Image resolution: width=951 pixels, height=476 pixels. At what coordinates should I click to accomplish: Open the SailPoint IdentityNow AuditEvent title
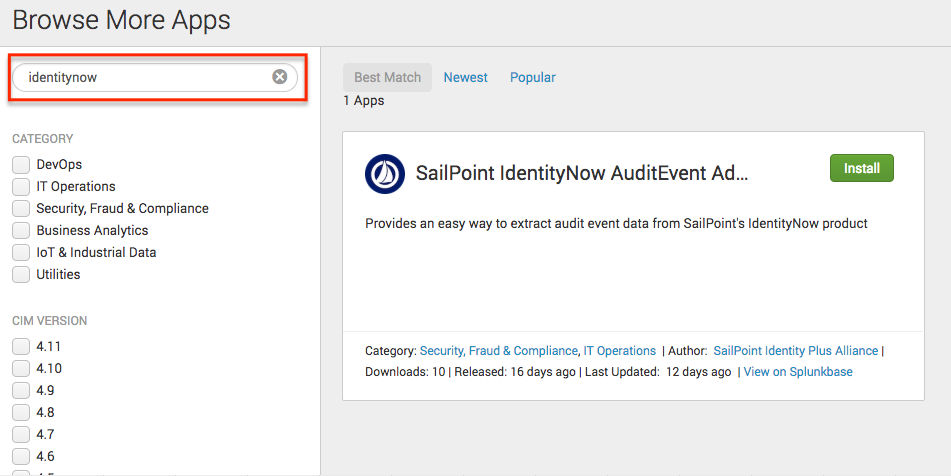pos(582,174)
